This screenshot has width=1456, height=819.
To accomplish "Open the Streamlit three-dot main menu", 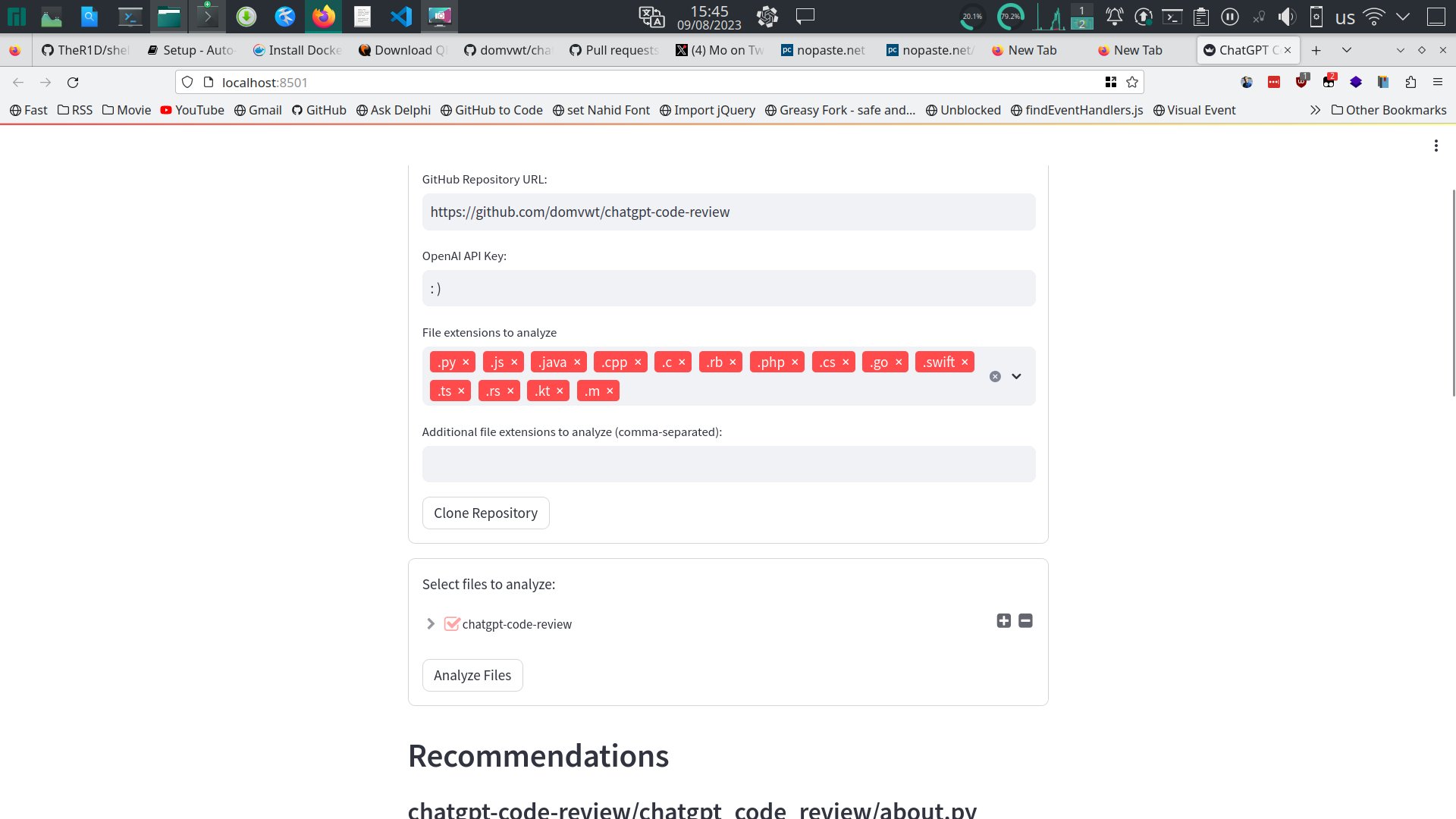I will pyautogui.click(x=1436, y=146).
